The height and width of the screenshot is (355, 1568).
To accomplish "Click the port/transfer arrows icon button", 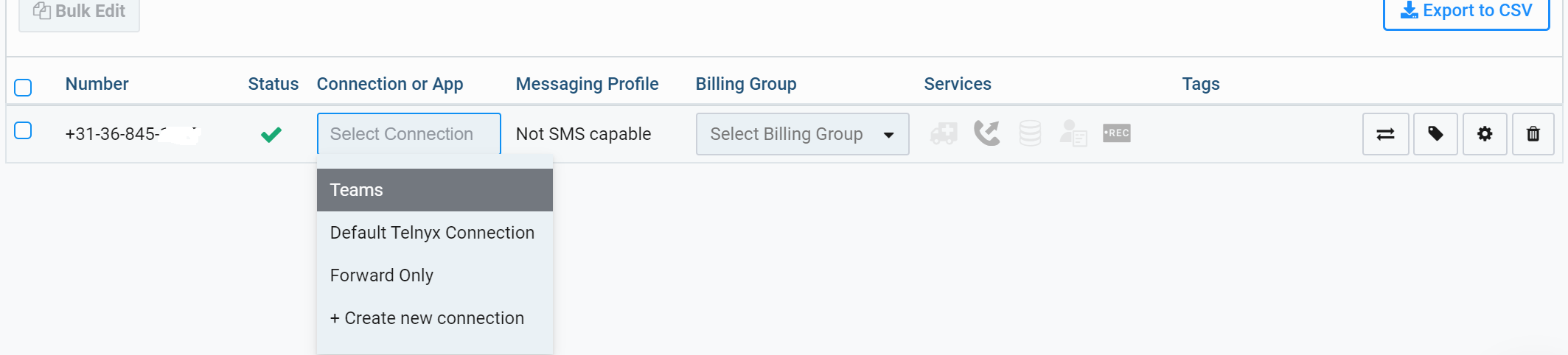I will 1385,134.
